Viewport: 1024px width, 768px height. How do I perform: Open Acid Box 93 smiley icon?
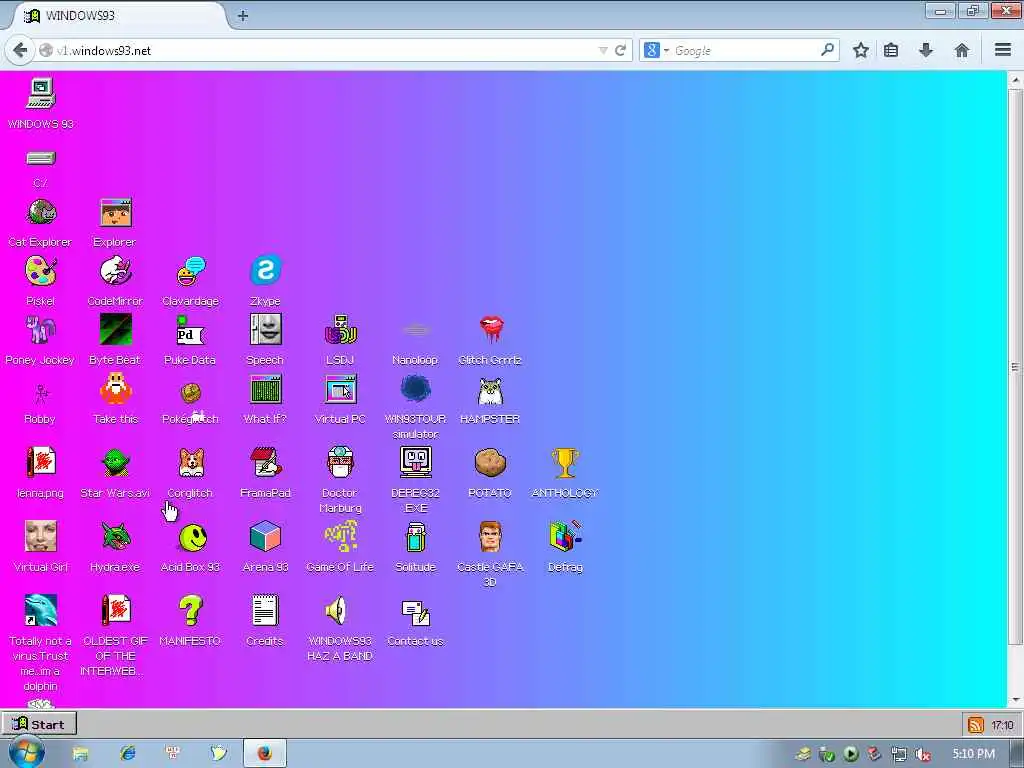[192, 537]
